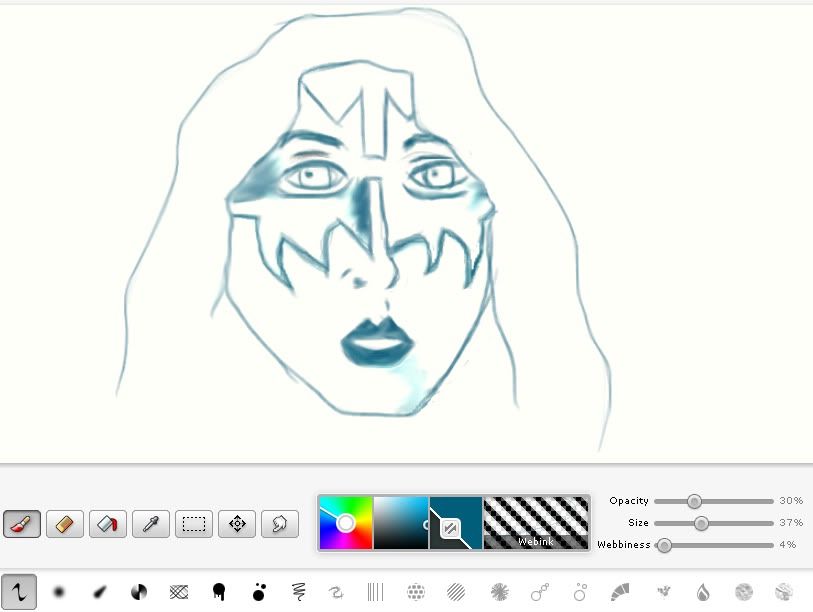Open the Webink brush pattern preview
Viewport: 813px width, 612px height.
tap(536, 523)
